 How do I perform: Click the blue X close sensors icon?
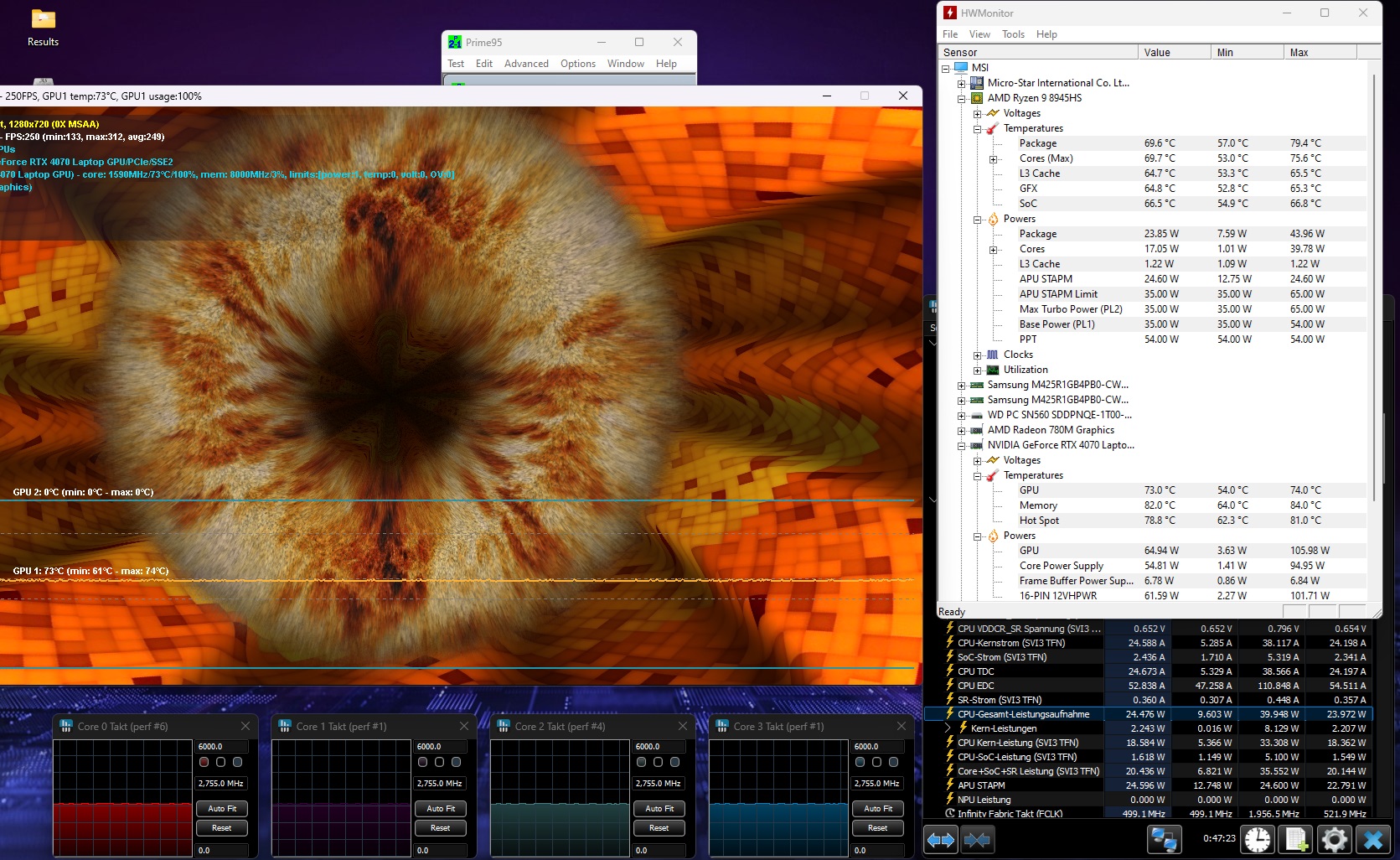tap(1372, 839)
